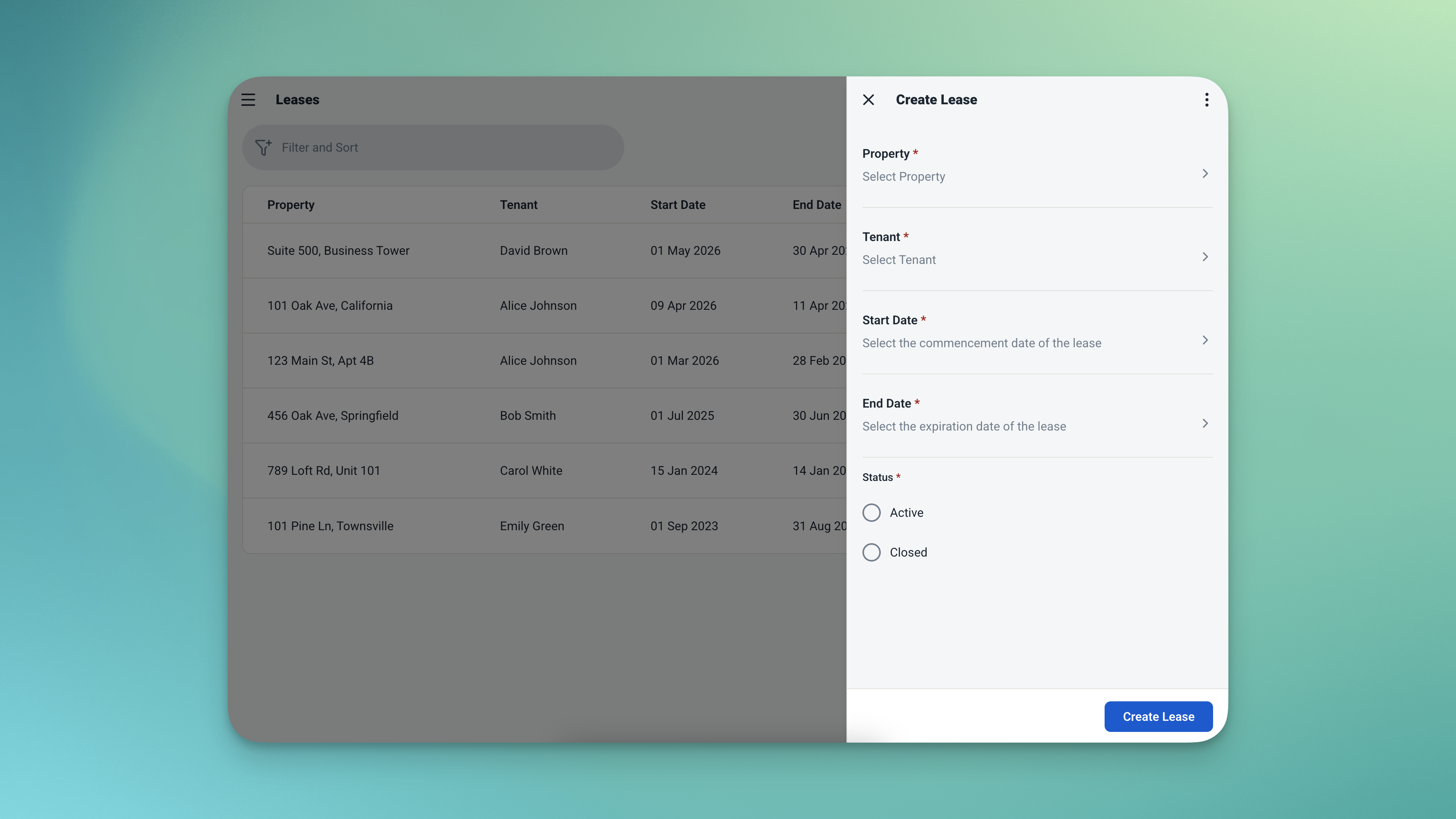Open the hamburger navigation menu
Image resolution: width=1456 pixels, height=819 pixels.
pyautogui.click(x=248, y=99)
